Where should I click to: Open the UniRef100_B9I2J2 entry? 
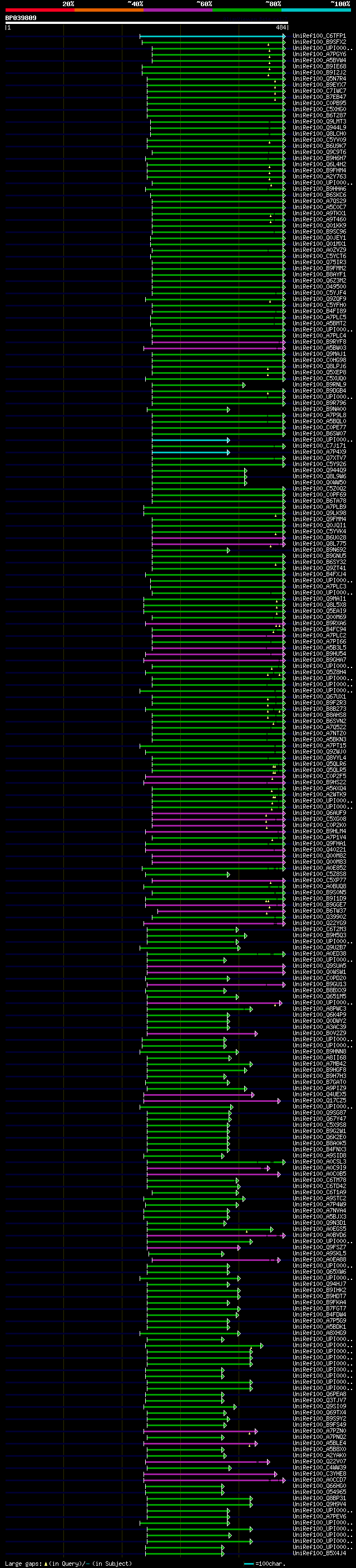(319, 72)
